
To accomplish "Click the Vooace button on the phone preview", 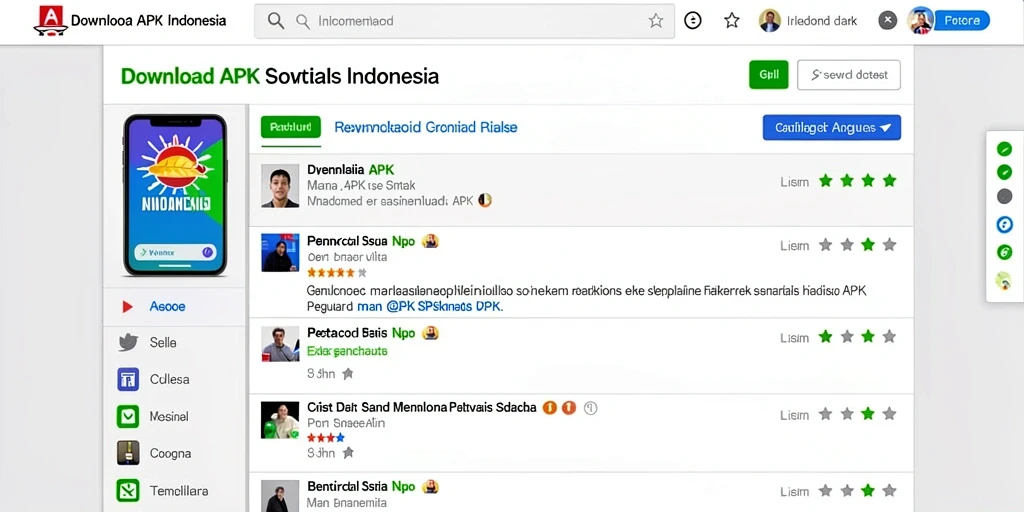I will tap(175, 251).
